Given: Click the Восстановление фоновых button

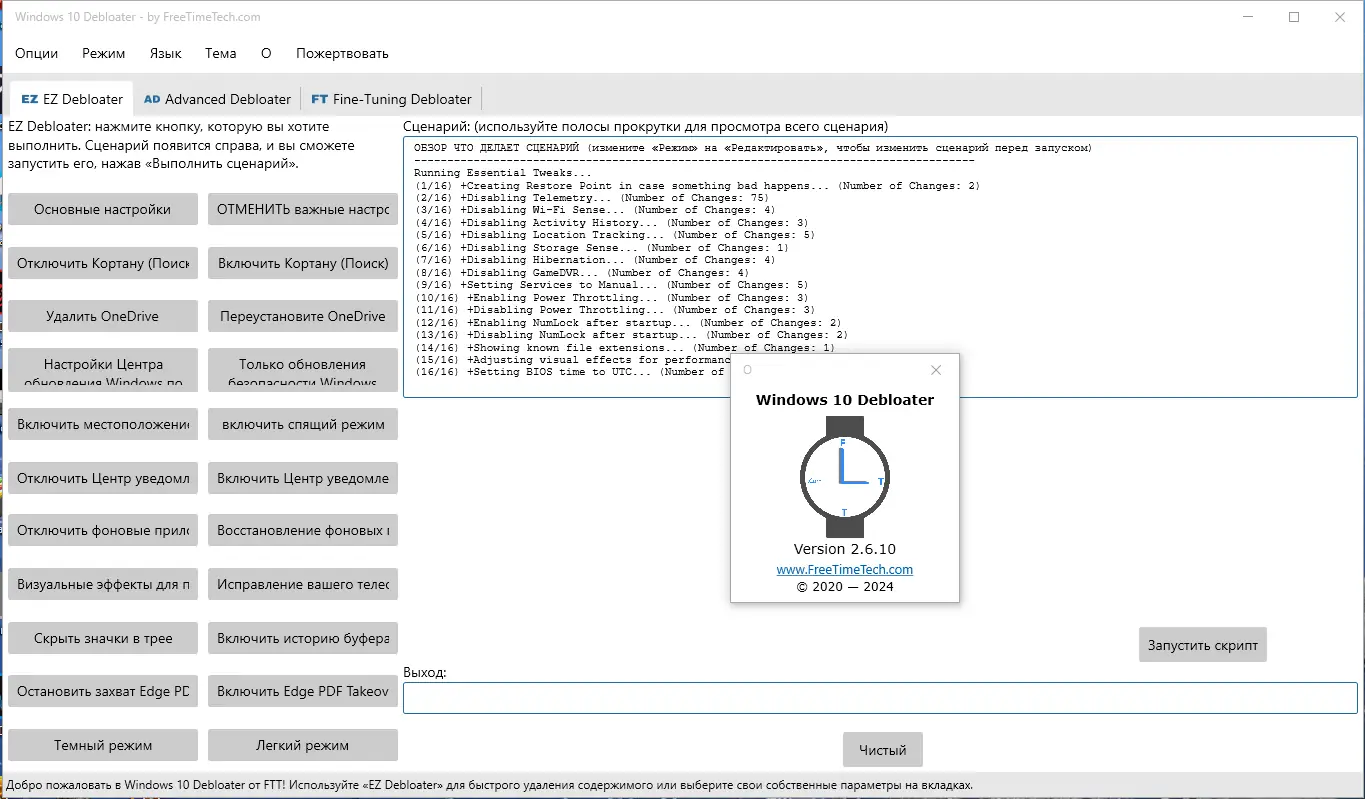Looking at the screenshot, I should click(x=303, y=530).
